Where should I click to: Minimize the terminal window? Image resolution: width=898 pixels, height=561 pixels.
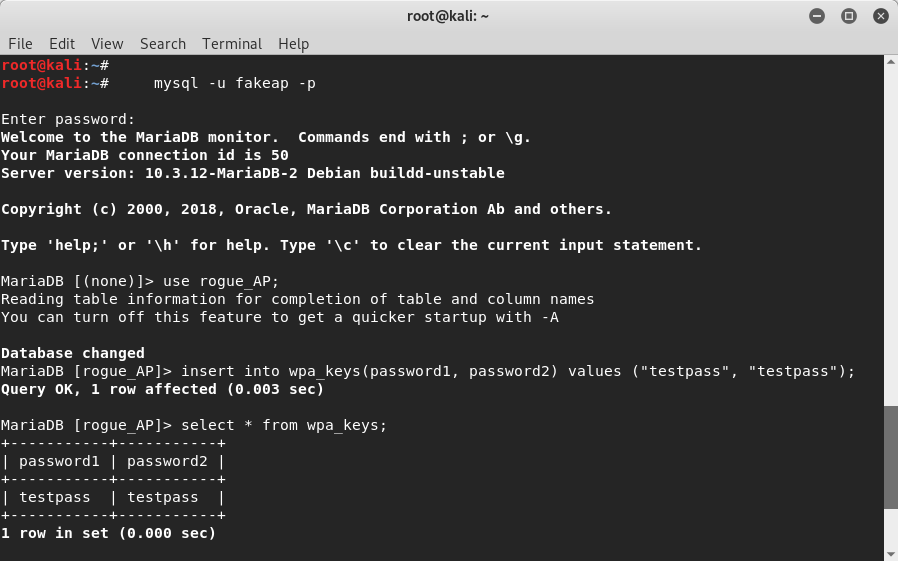point(817,16)
